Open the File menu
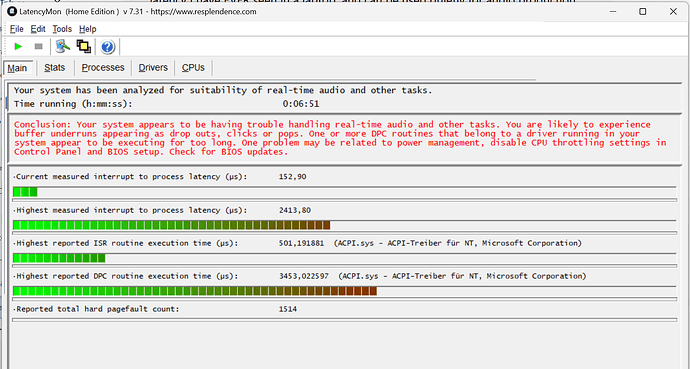 [17, 29]
